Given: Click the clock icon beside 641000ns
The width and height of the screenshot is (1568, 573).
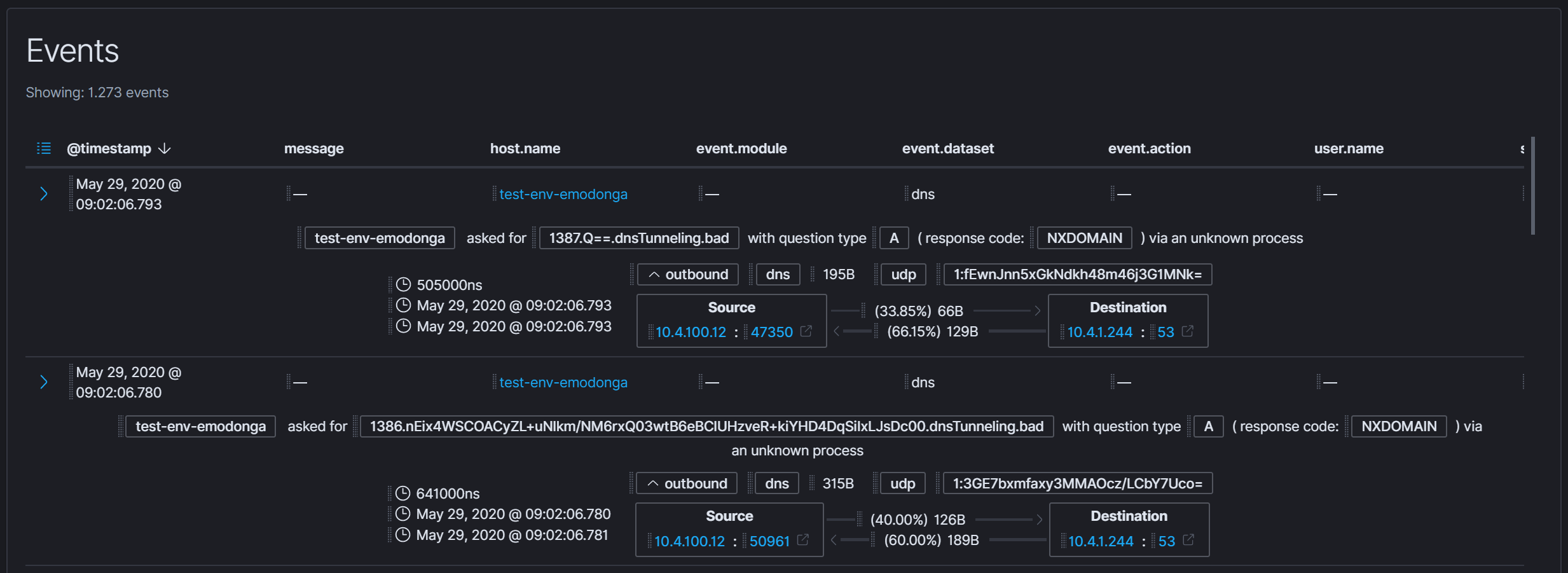Looking at the screenshot, I should [403, 493].
